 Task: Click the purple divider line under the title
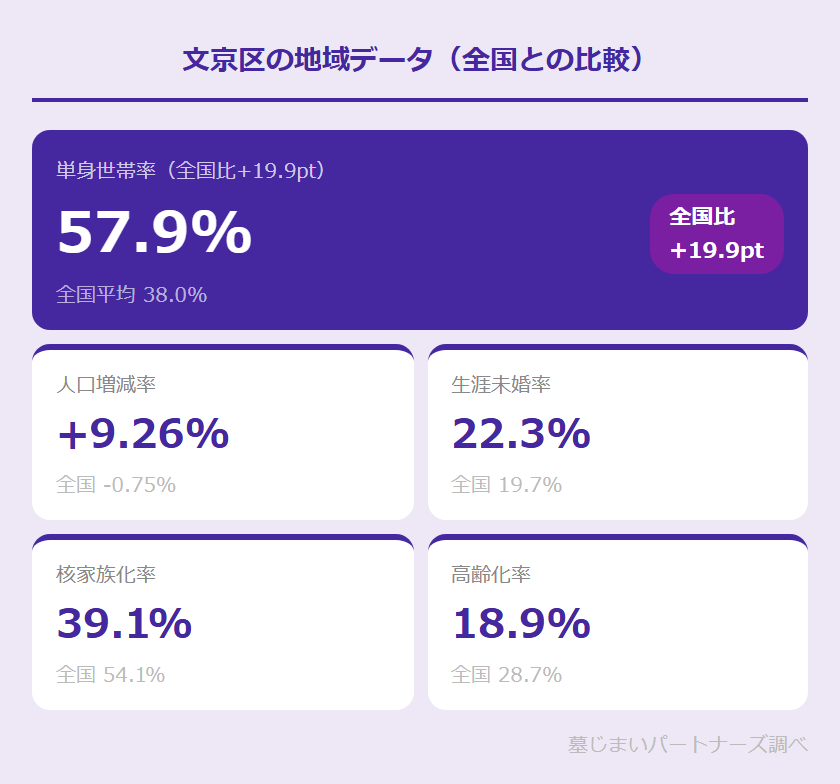point(419,100)
